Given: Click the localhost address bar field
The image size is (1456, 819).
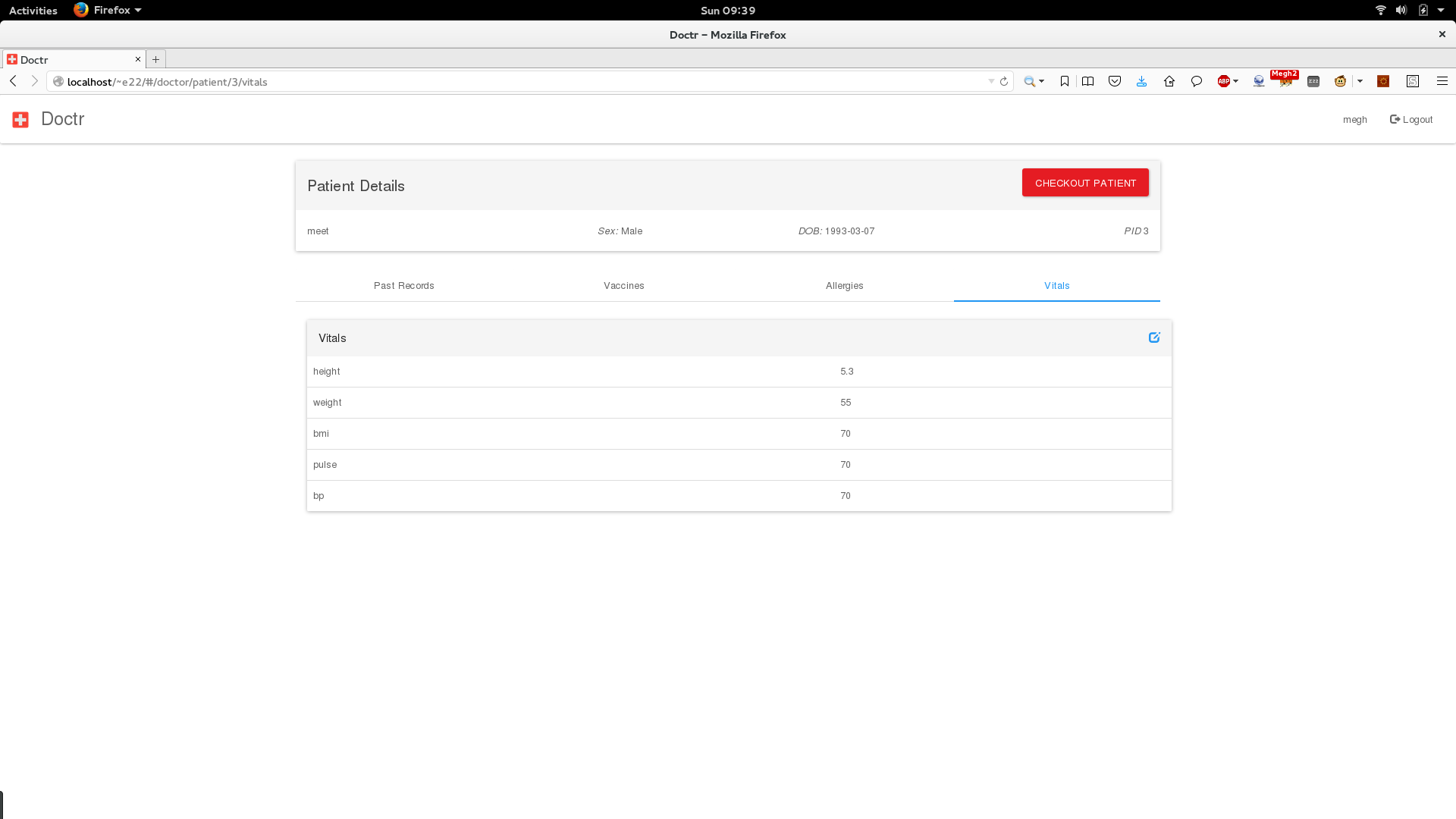Looking at the screenshot, I should [x=516, y=82].
